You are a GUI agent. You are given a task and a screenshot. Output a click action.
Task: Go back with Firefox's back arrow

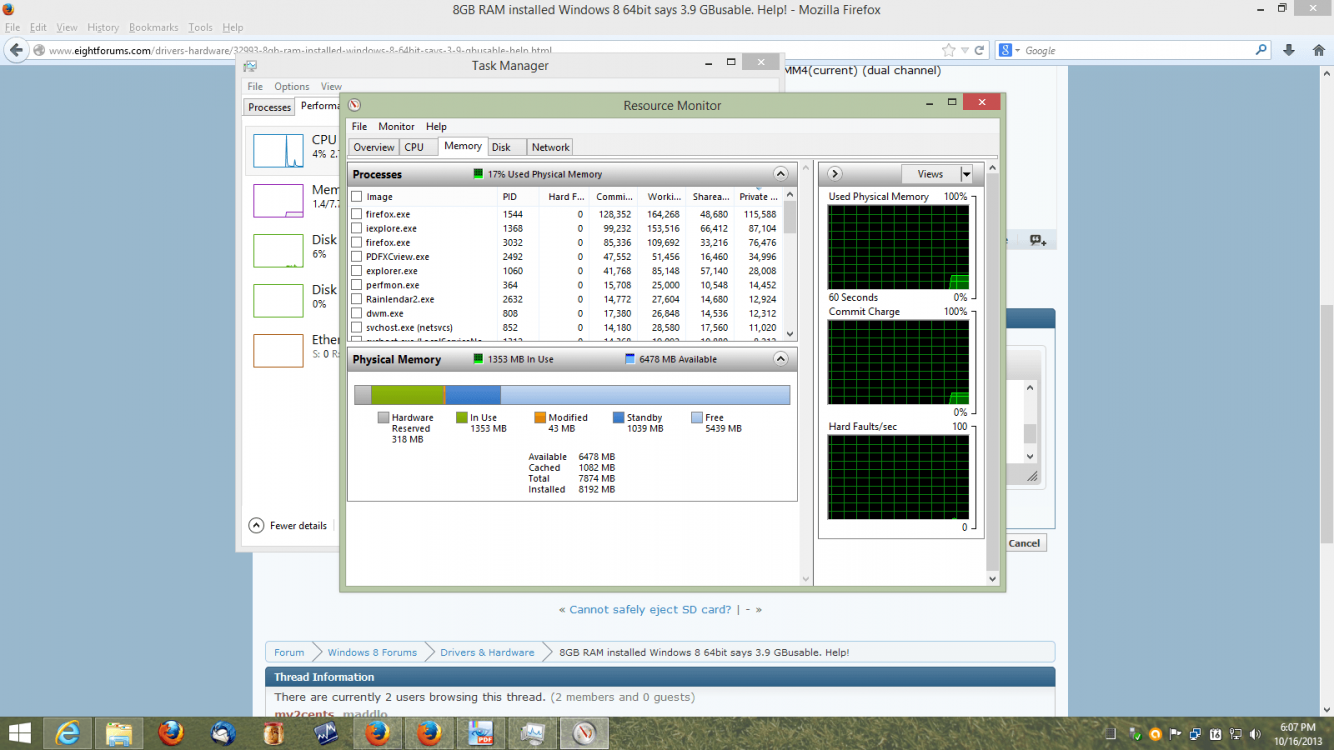[15, 50]
